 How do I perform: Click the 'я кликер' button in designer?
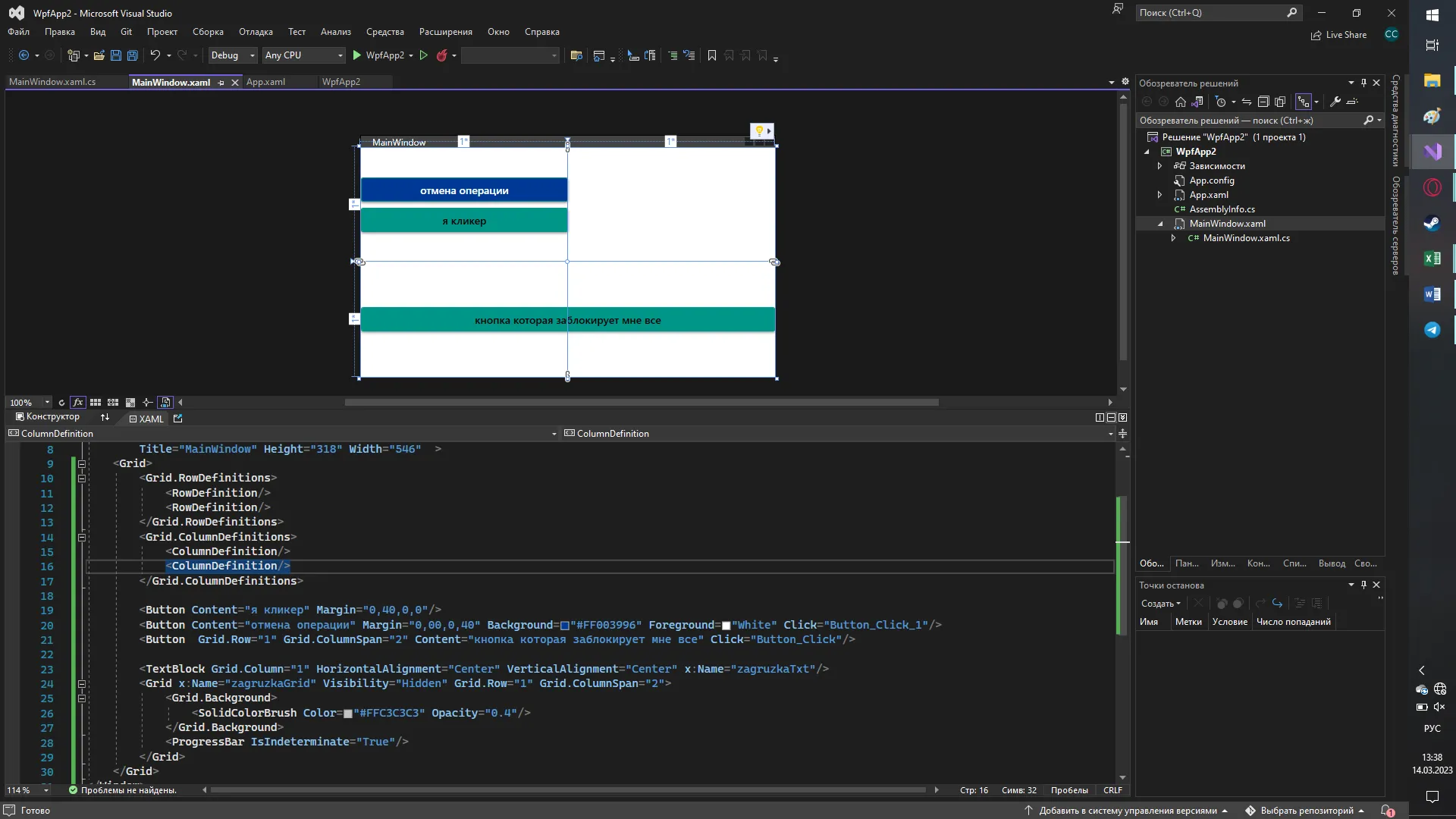[464, 221]
